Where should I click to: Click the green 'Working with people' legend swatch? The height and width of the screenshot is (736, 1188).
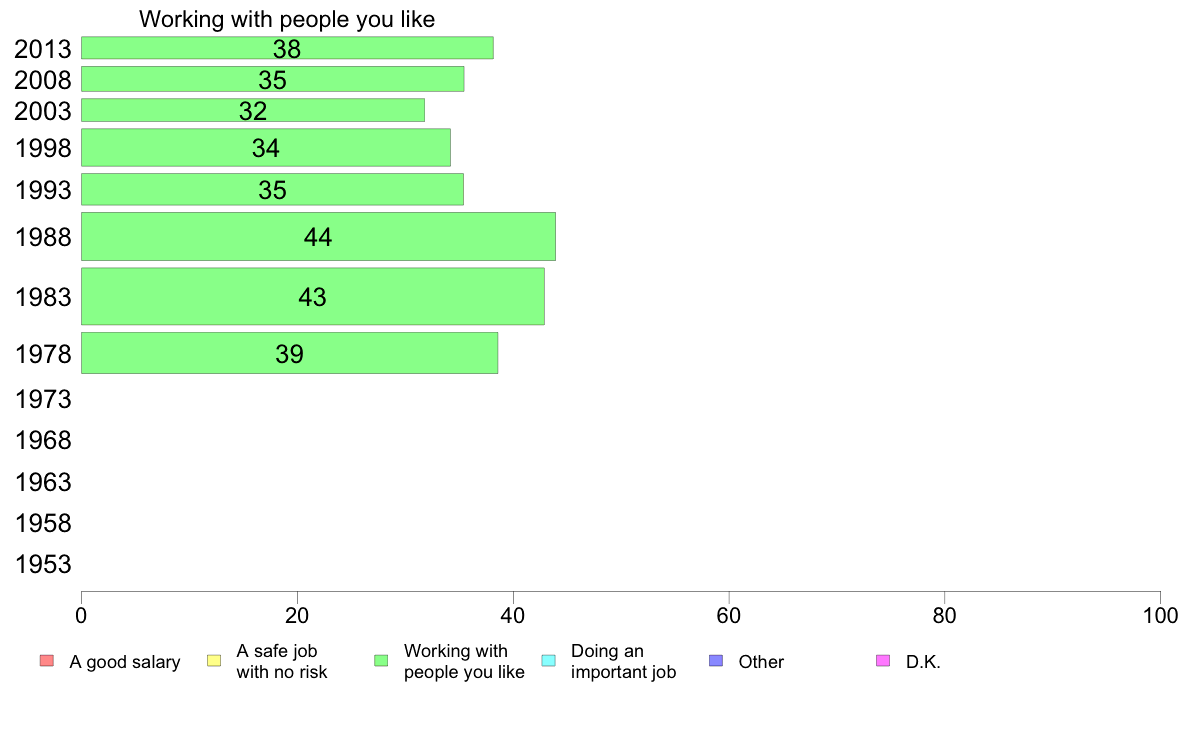pos(381,661)
